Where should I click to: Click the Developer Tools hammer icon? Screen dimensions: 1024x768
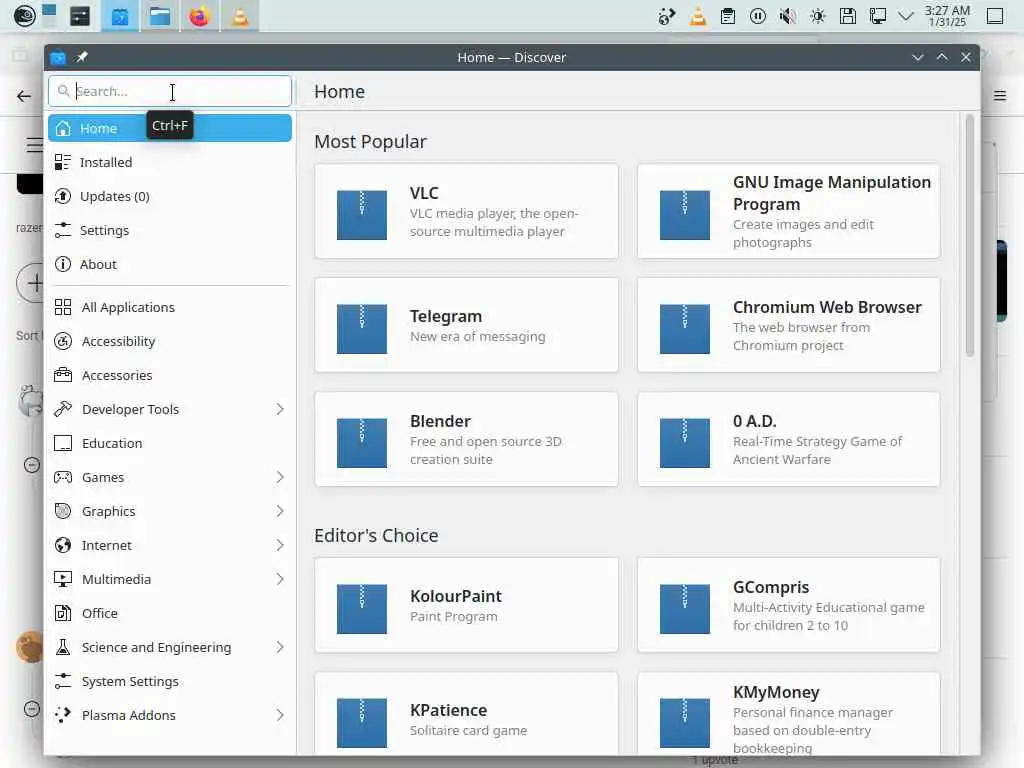pos(63,409)
